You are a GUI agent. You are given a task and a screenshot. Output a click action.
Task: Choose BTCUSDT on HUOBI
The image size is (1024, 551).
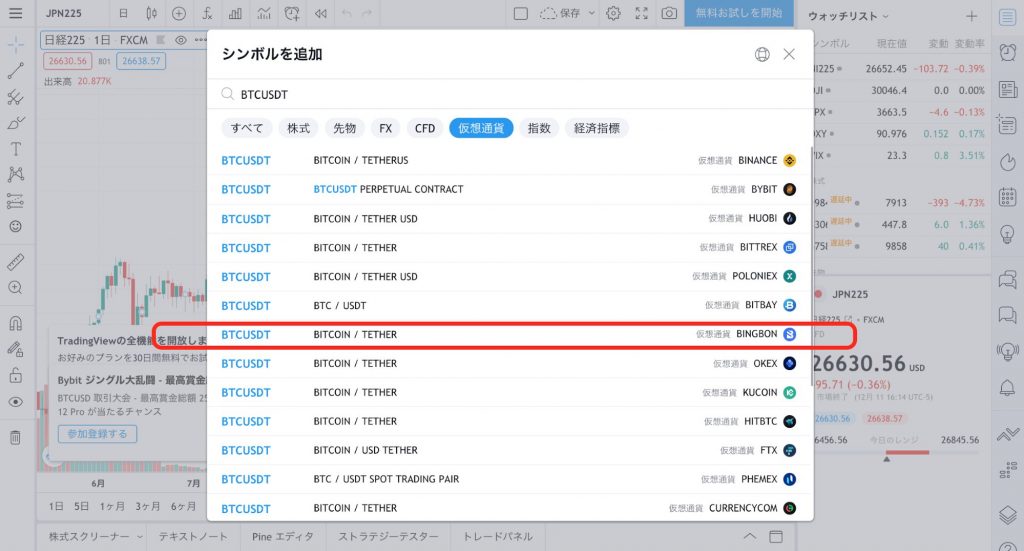point(509,219)
